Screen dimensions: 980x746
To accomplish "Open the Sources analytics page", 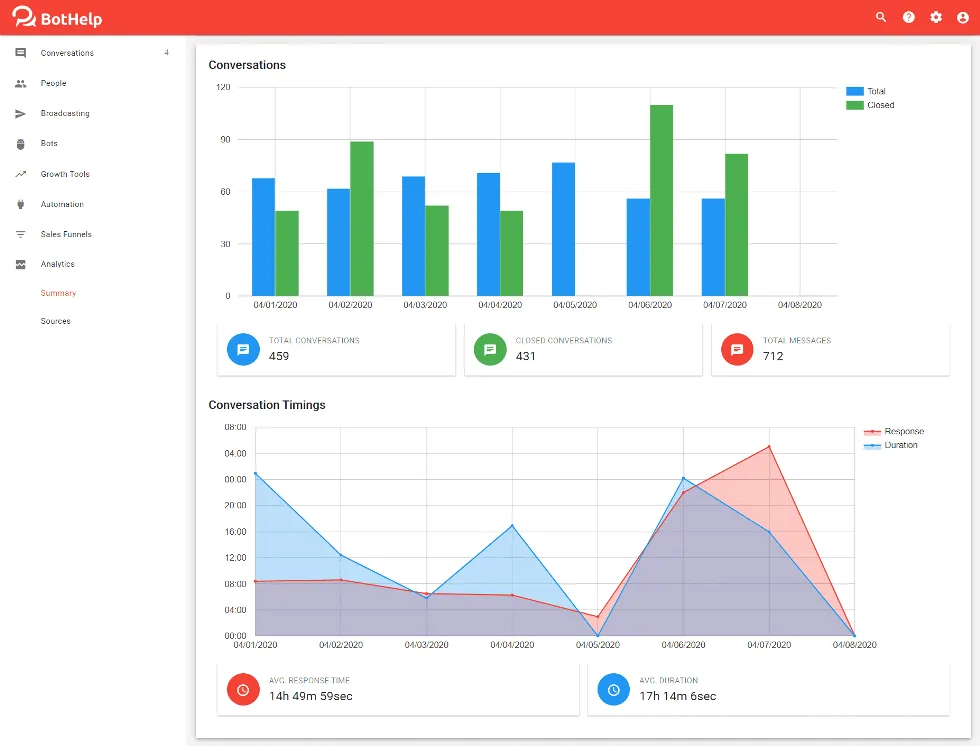I will [56, 321].
